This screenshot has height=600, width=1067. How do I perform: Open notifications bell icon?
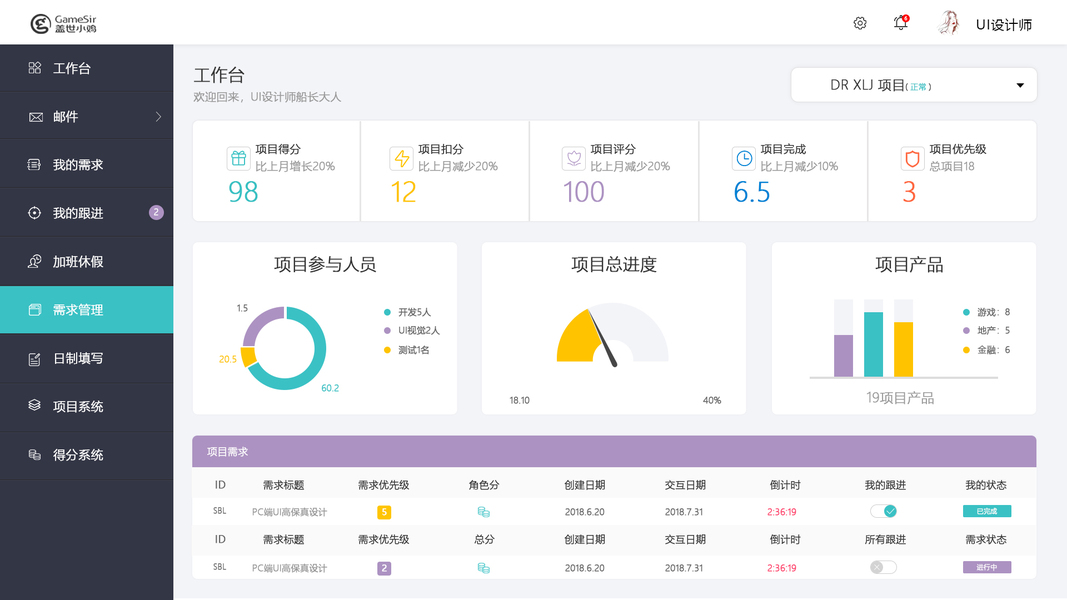pyautogui.click(x=901, y=22)
